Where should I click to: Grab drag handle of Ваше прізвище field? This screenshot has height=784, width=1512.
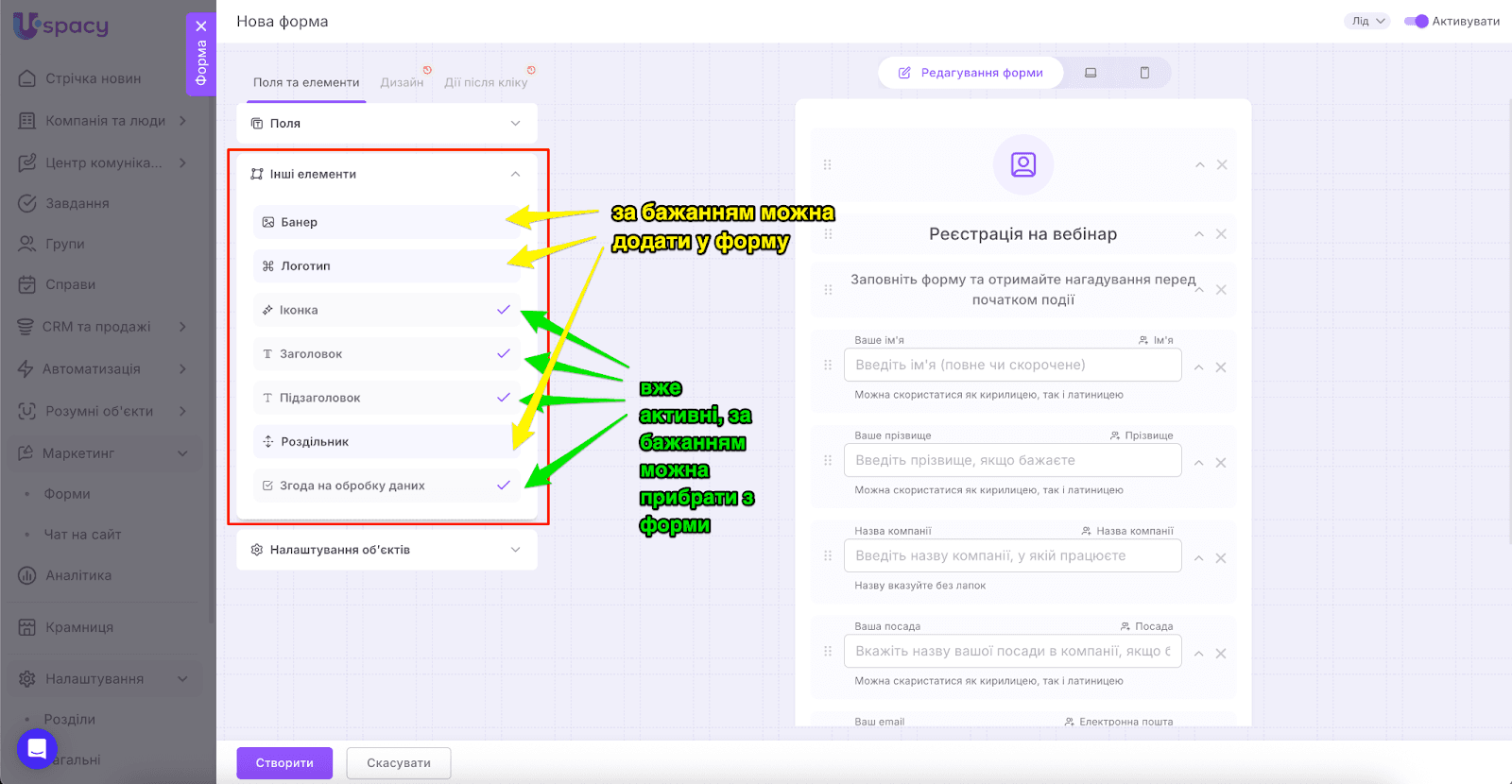point(828,460)
